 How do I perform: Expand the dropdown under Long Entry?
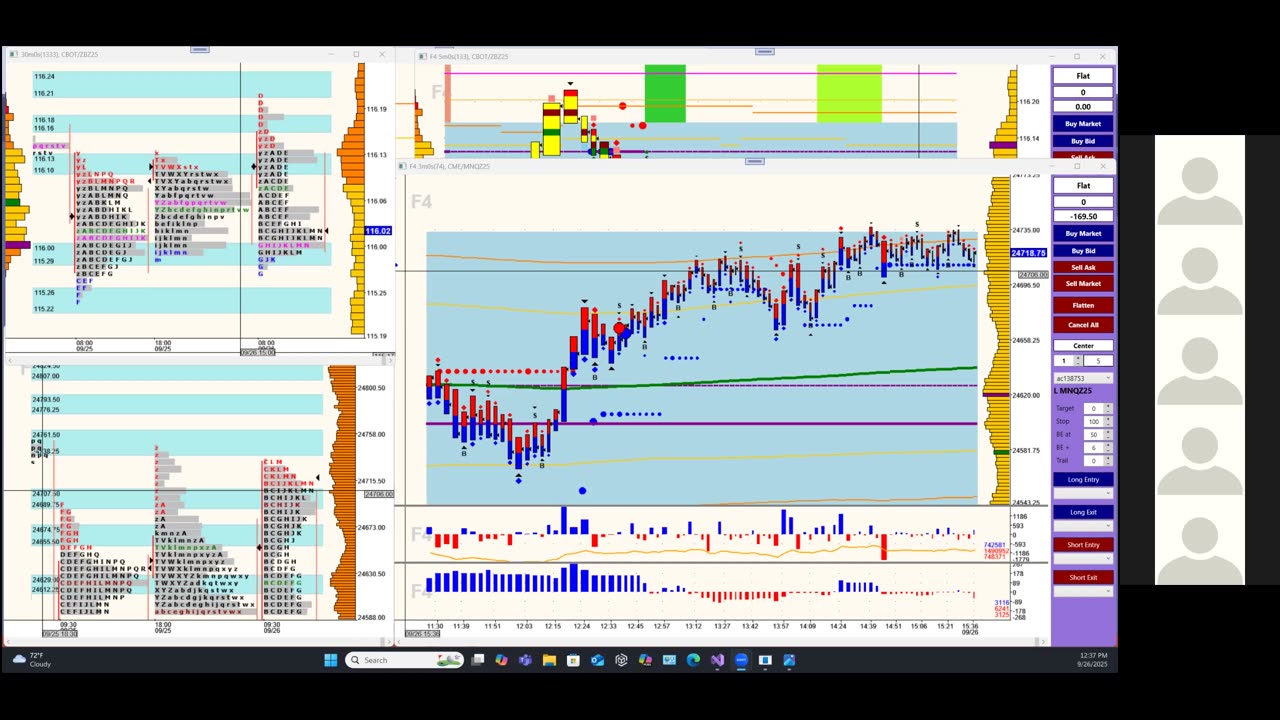[x=1083, y=493]
